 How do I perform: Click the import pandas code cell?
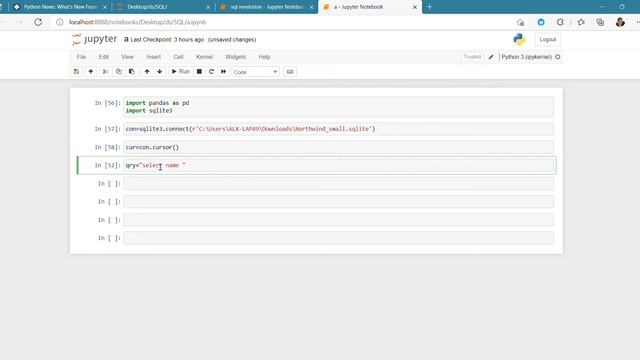(x=338, y=107)
